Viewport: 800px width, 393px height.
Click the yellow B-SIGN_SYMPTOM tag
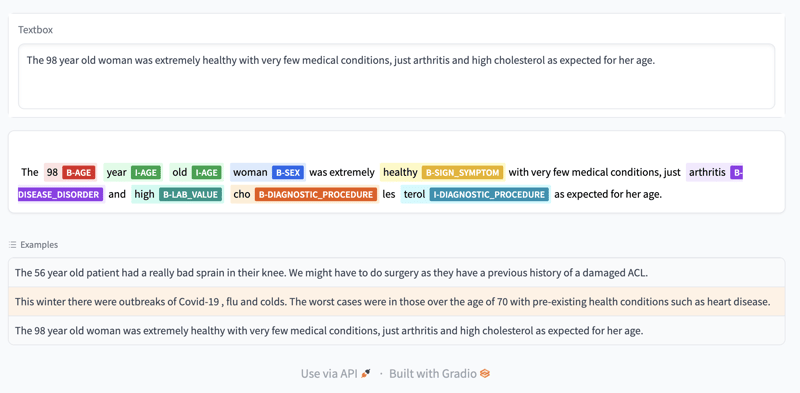[x=462, y=173]
